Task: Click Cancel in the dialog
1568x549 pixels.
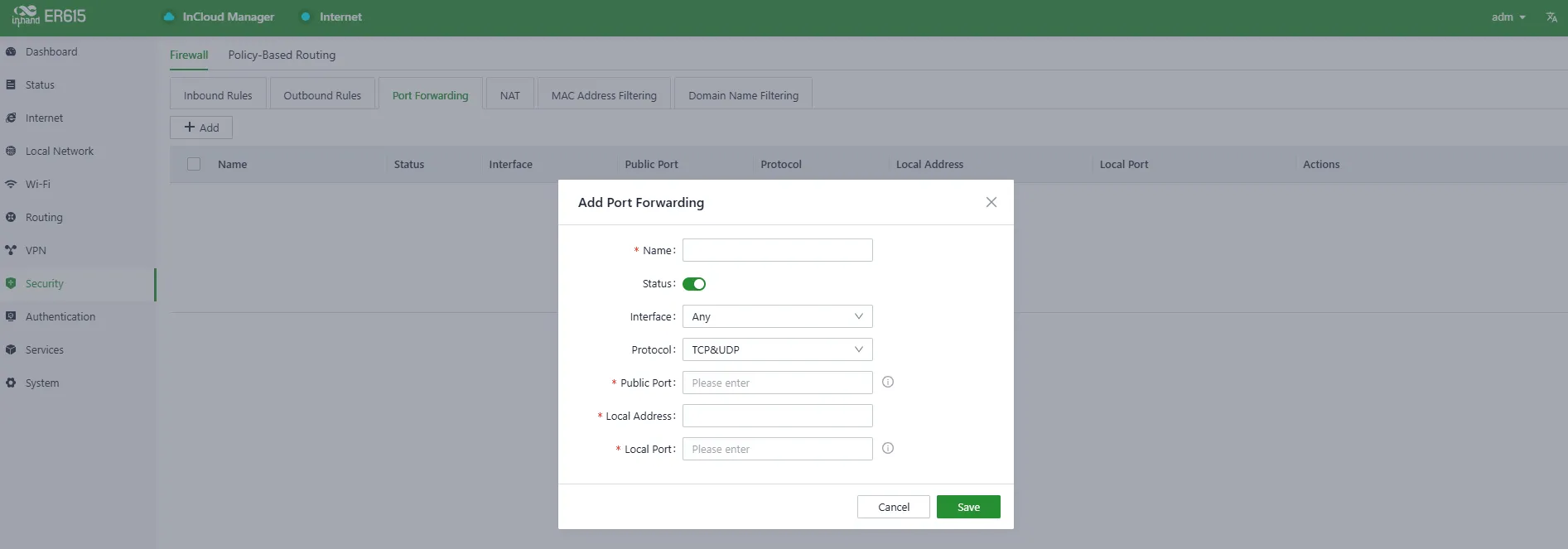Action: click(x=894, y=507)
